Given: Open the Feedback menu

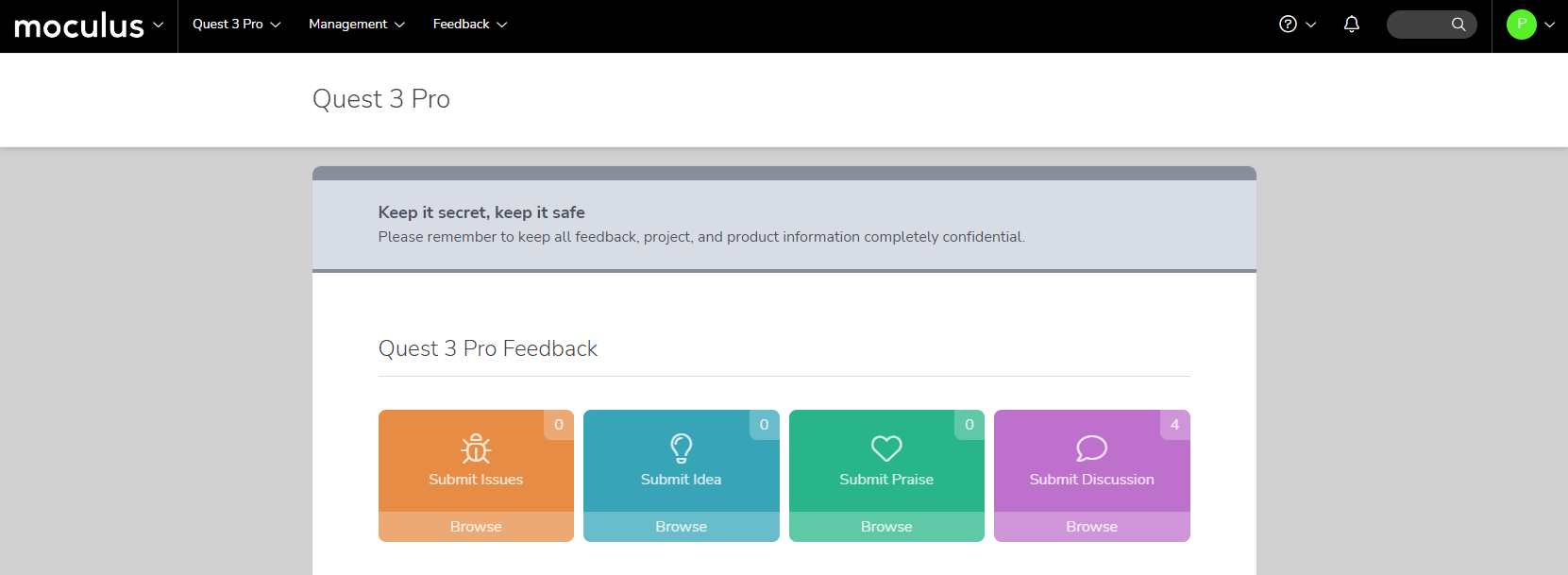Looking at the screenshot, I should (x=469, y=25).
